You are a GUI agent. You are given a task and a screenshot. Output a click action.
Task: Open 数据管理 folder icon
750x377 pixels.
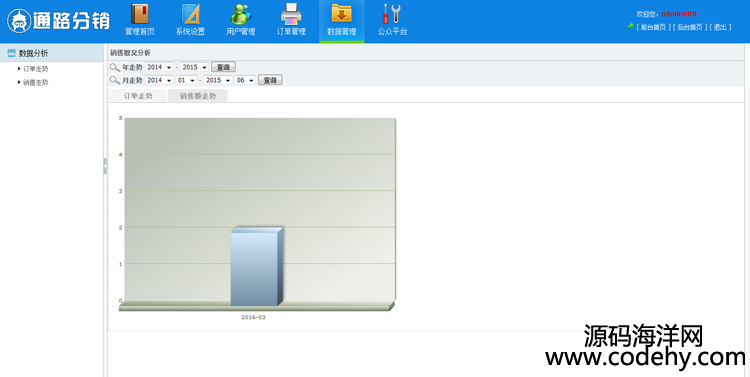342,14
